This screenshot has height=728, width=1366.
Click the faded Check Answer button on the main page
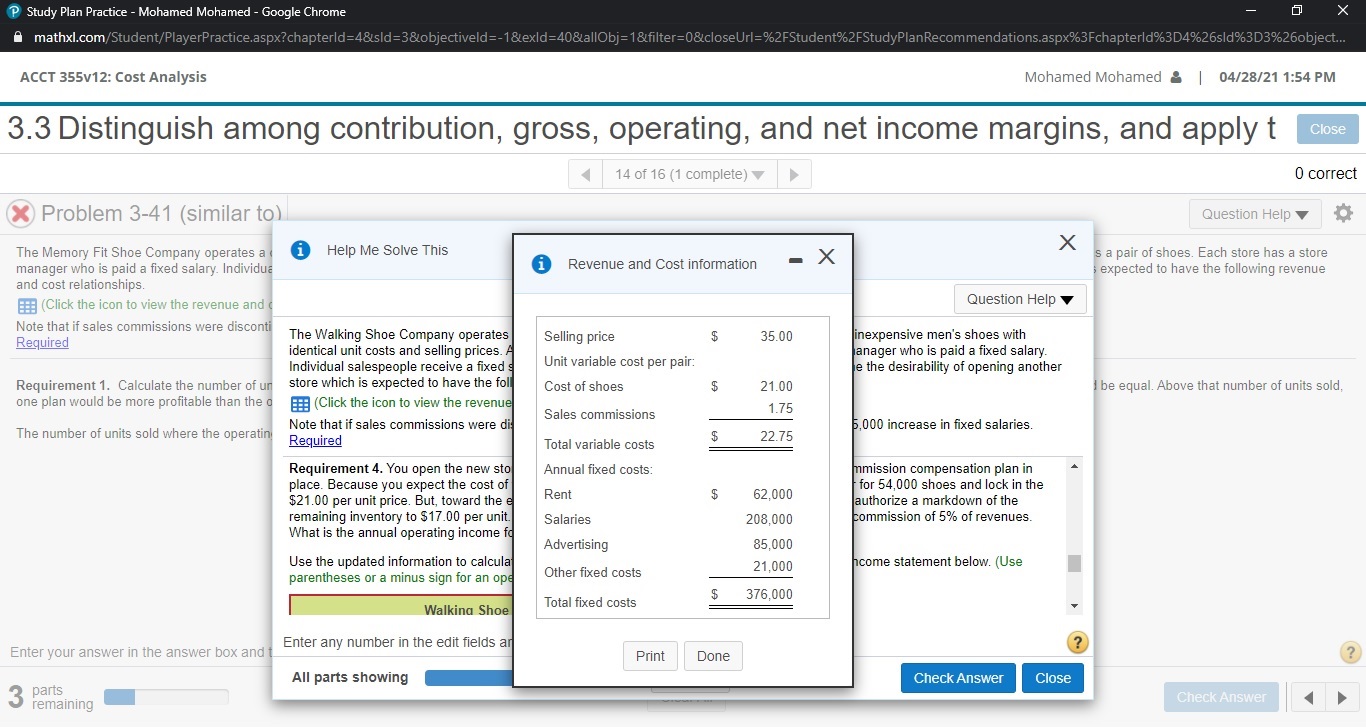(1221, 697)
